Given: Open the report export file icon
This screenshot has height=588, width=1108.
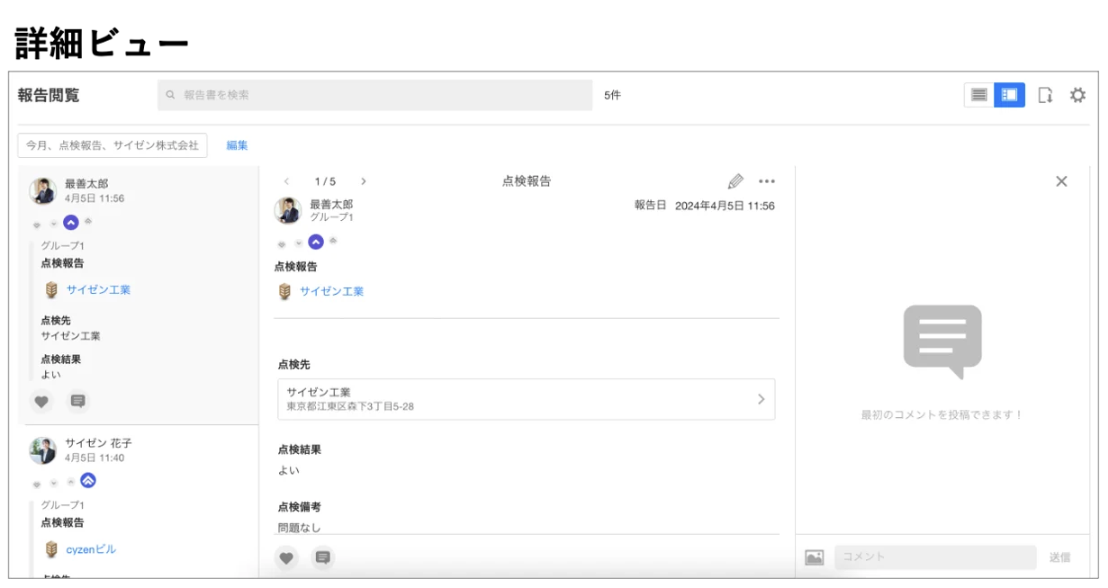Looking at the screenshot, I should (1045, 95).
